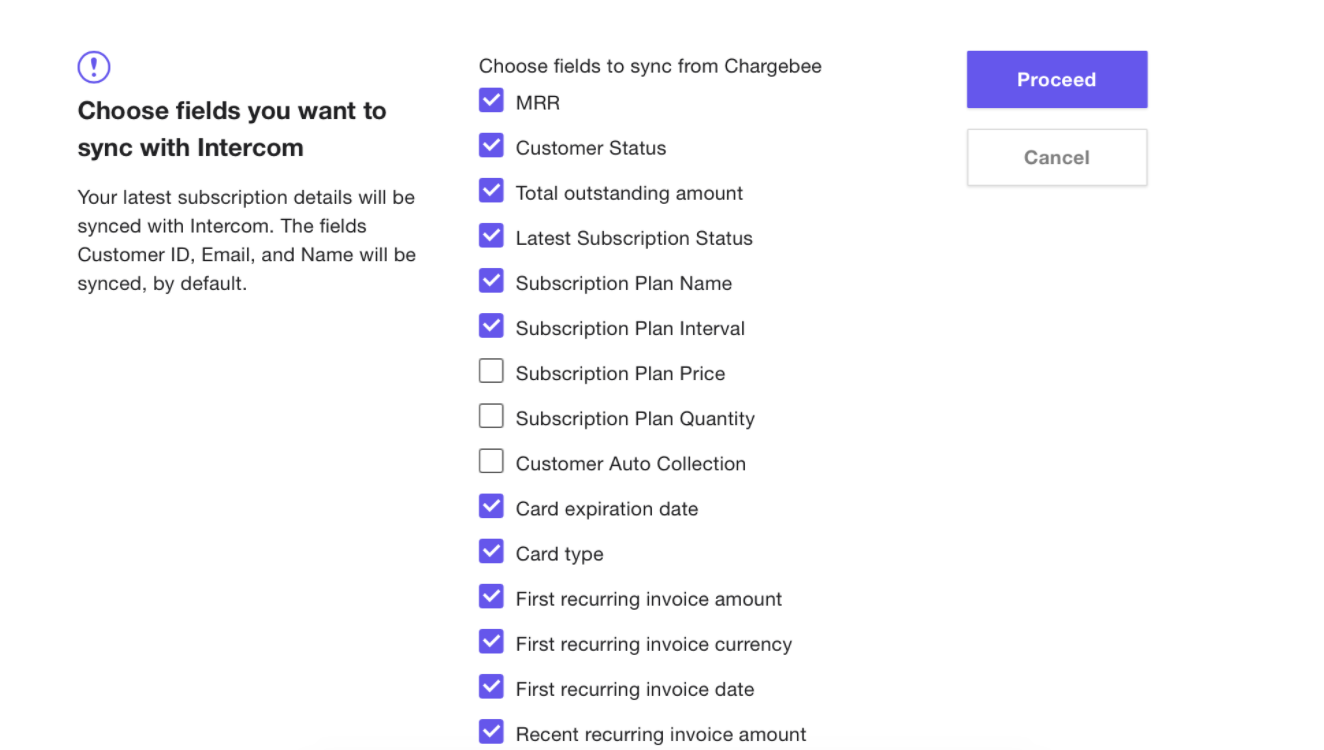
Task: Uncheck the MRR checkbox
Action: pos(491,101)
